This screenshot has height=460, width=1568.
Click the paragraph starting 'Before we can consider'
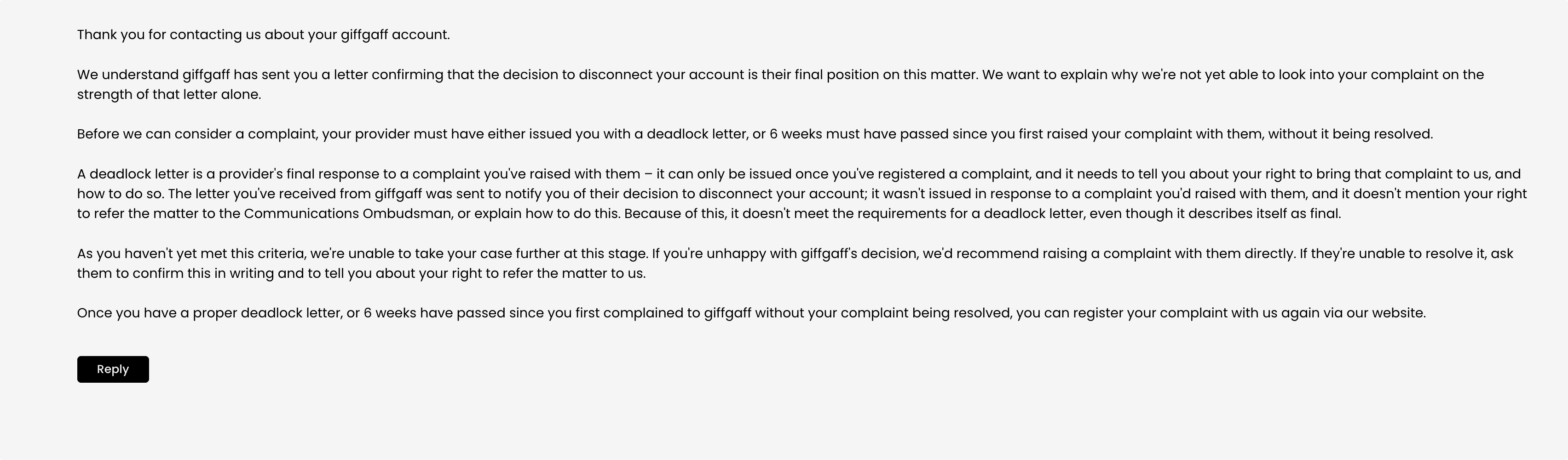point(755,134)
